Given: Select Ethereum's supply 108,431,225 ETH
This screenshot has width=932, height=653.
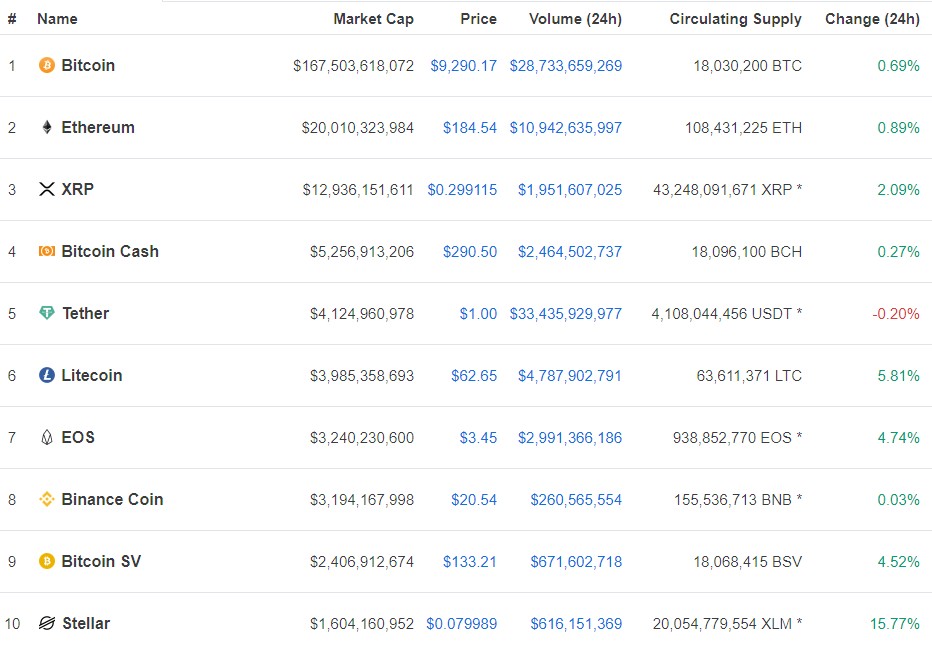Looking at the screenshot, I should 744,128.
